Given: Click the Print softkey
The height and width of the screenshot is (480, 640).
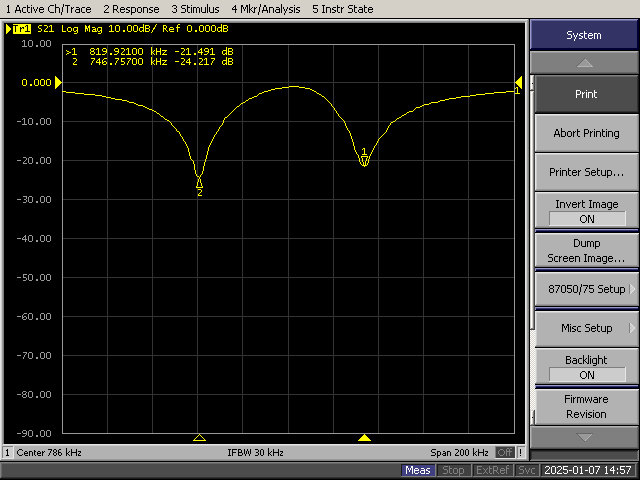Looking at the screenshot, I should click(x=586, y=94).
